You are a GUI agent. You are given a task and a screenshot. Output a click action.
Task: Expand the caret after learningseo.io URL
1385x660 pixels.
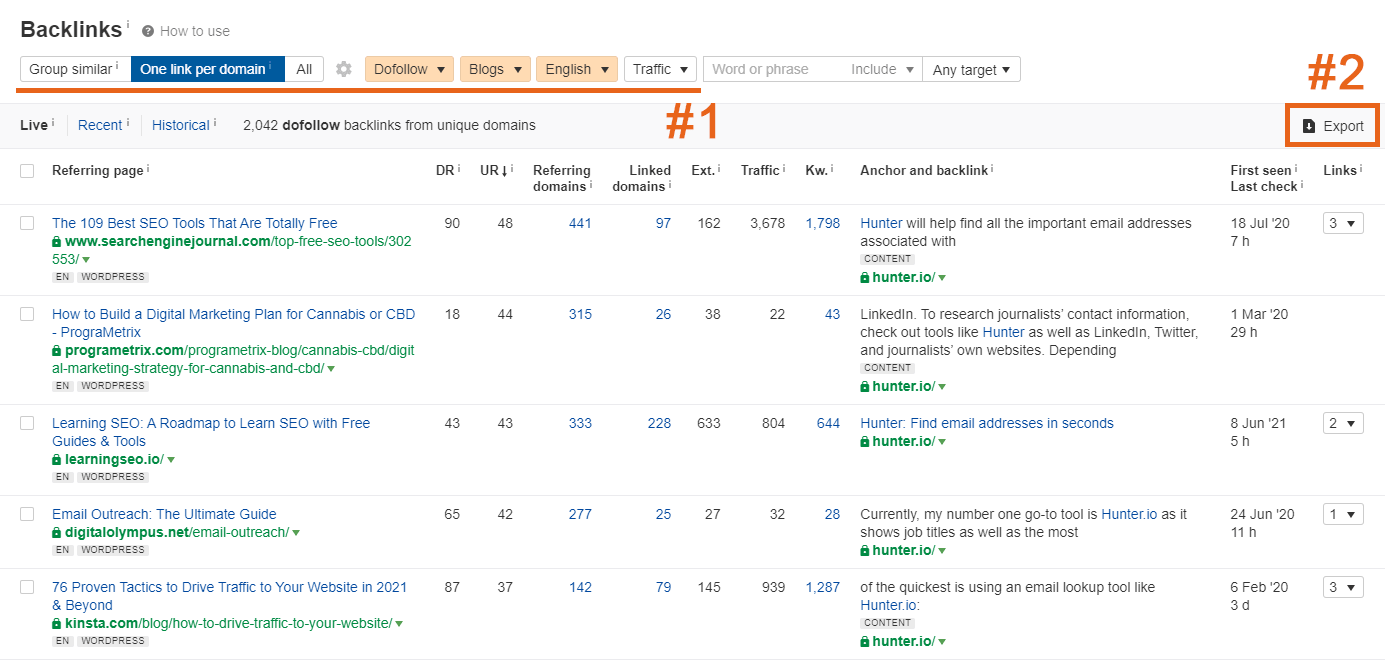coord(171,460)
